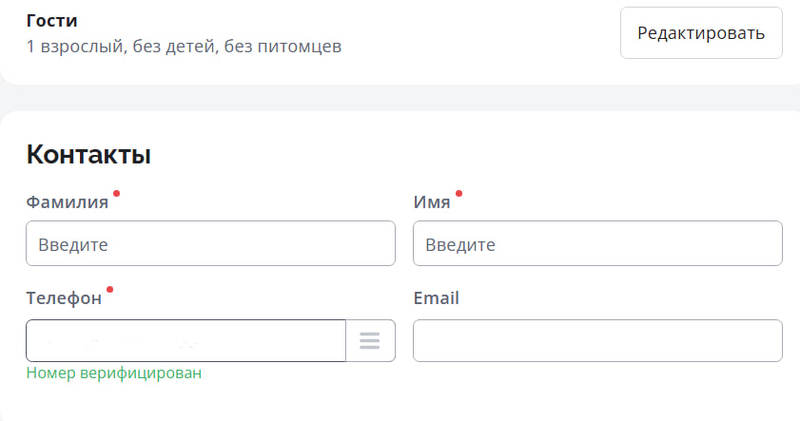The height and width of the screenshot is (421, 800).
Task: Click the Имя field label
Action: (x=431, y=202)
